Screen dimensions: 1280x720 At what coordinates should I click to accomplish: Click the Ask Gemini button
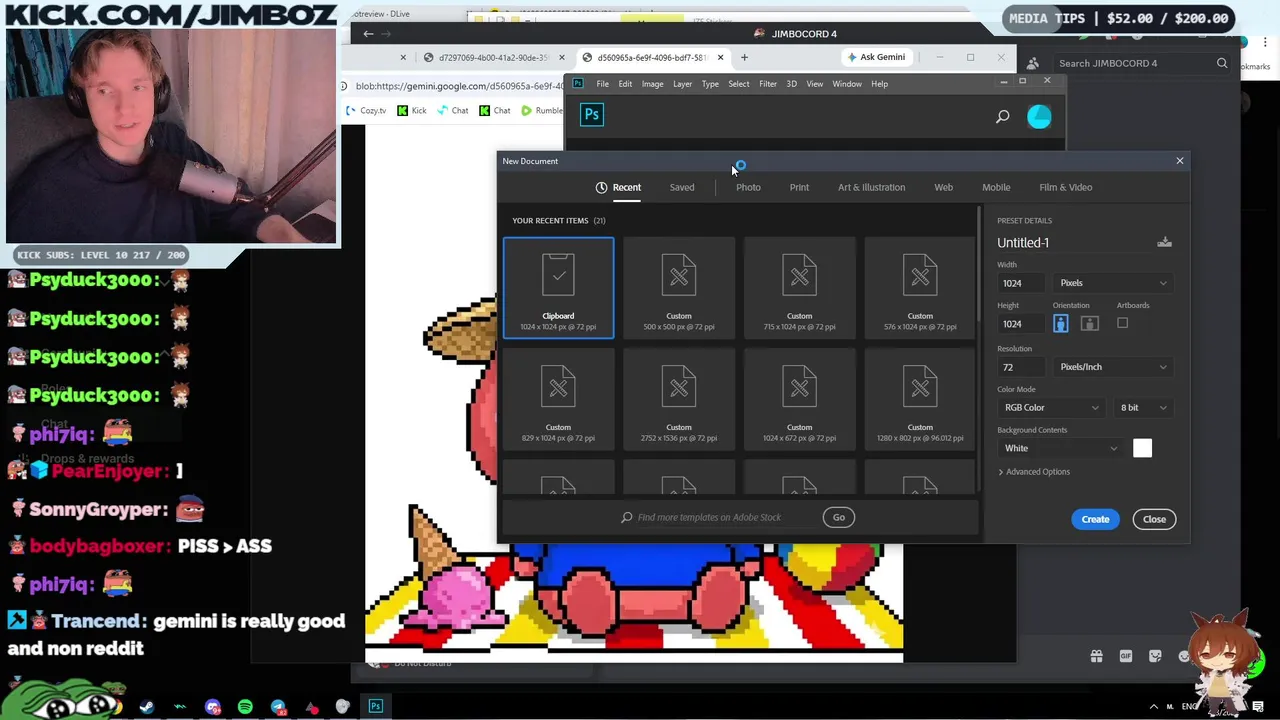875,57
